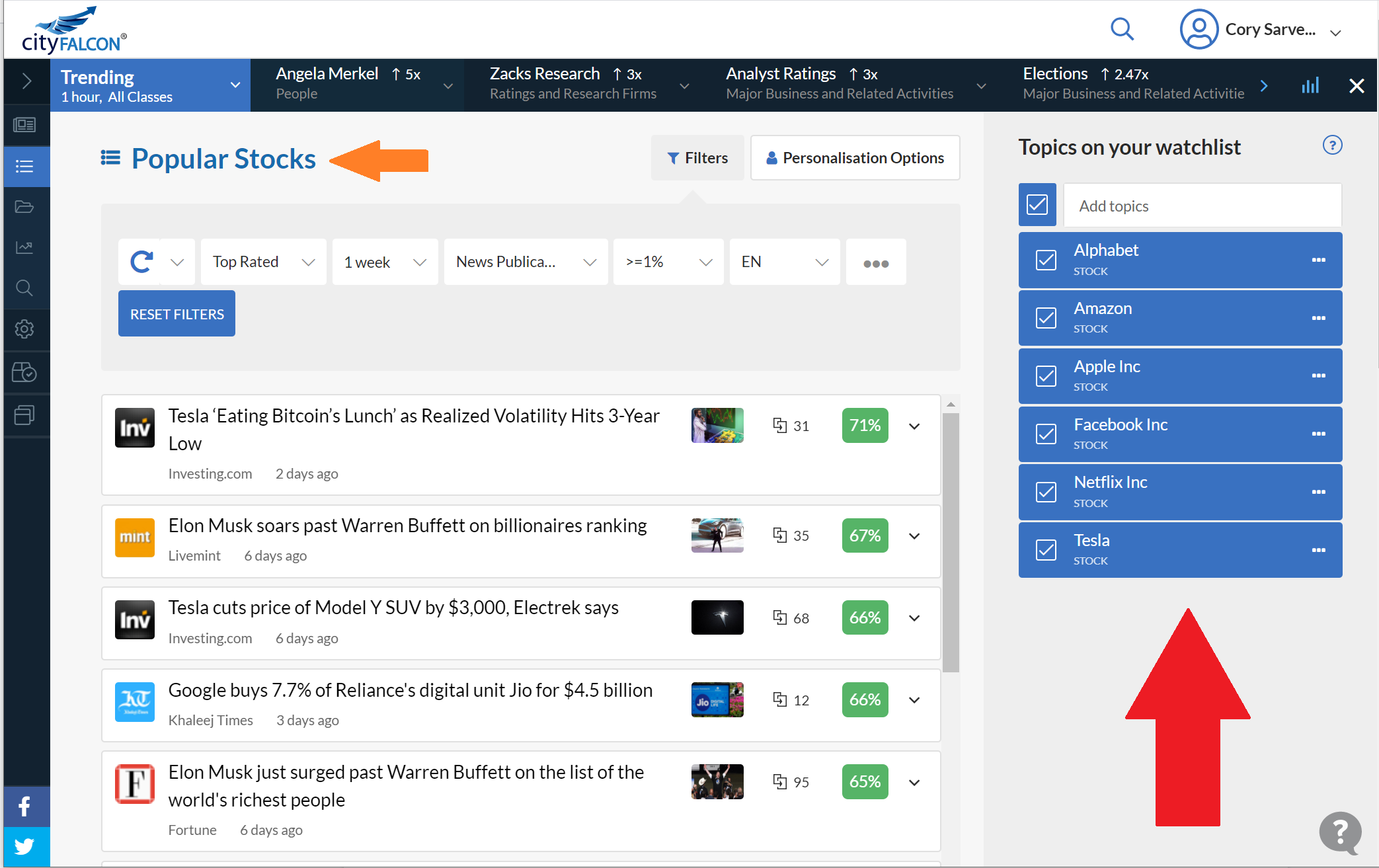1379x868 pixels.
Task: Open the floating help chat bubble
Action: coord(1340,833)
